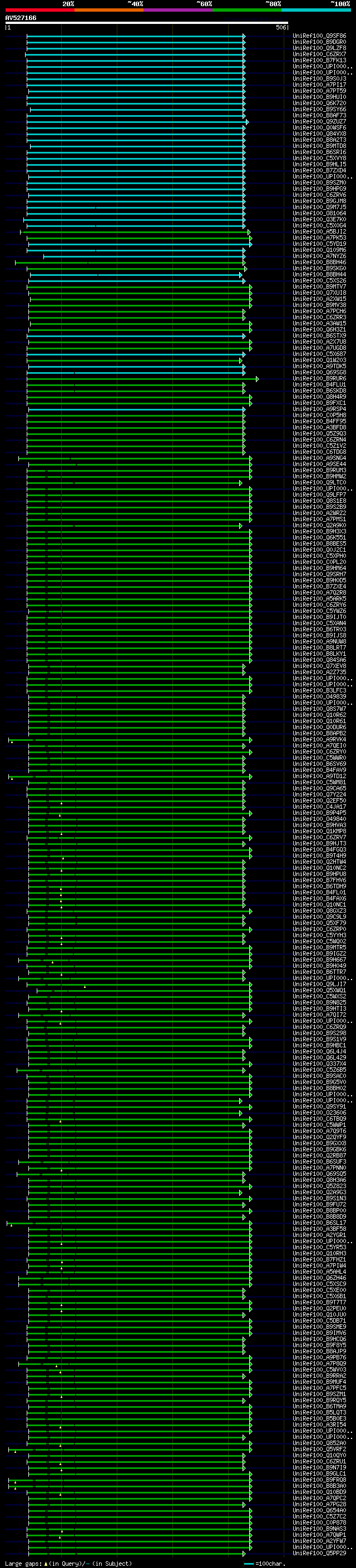Click the white query sequence bar

(147, 22)
